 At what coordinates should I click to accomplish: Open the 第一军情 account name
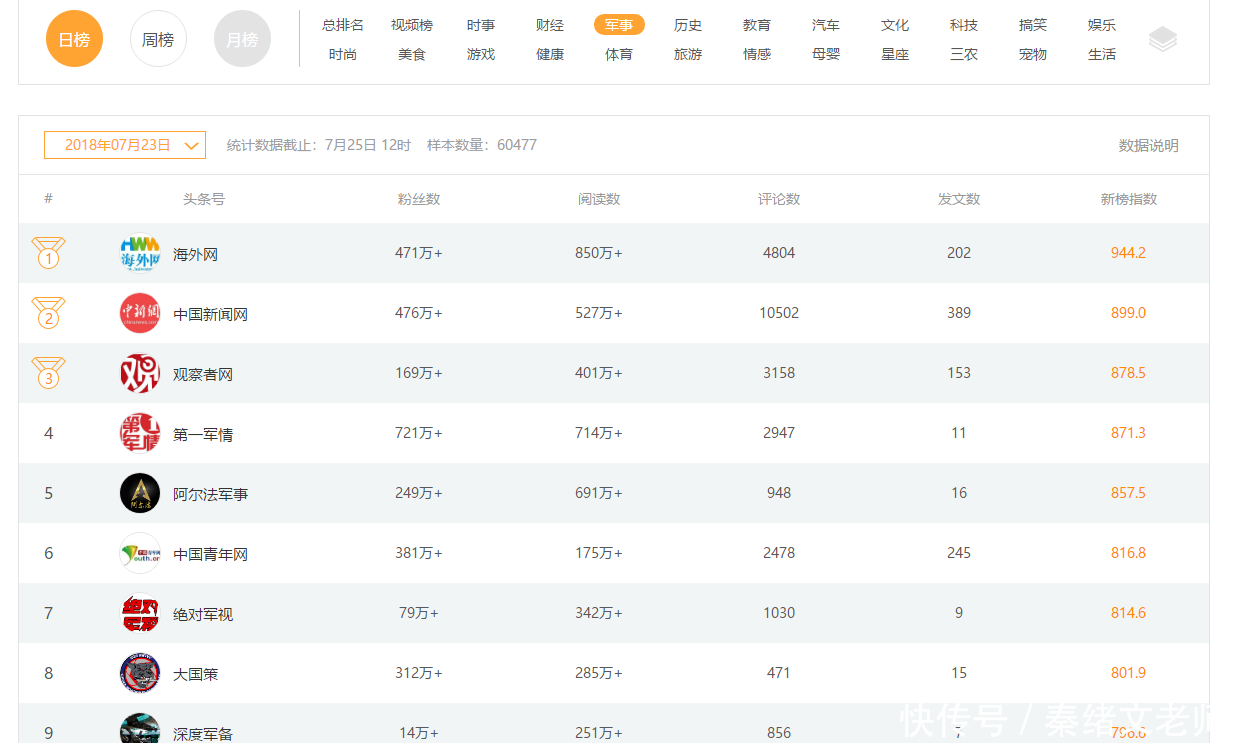pyautogui.click(x=203, y=434)
